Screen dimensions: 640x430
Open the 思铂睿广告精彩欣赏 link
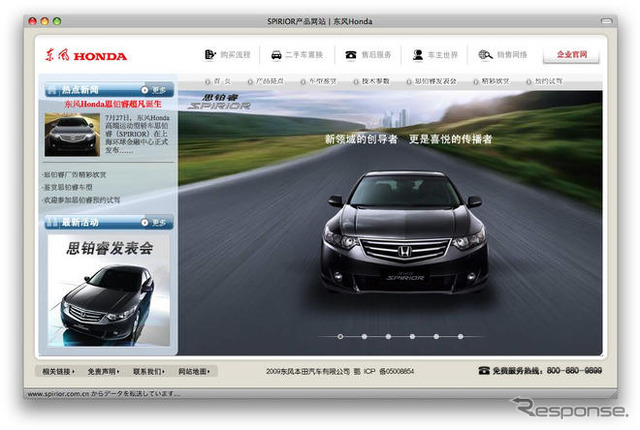pyautogui.click(x=74, y=175)
